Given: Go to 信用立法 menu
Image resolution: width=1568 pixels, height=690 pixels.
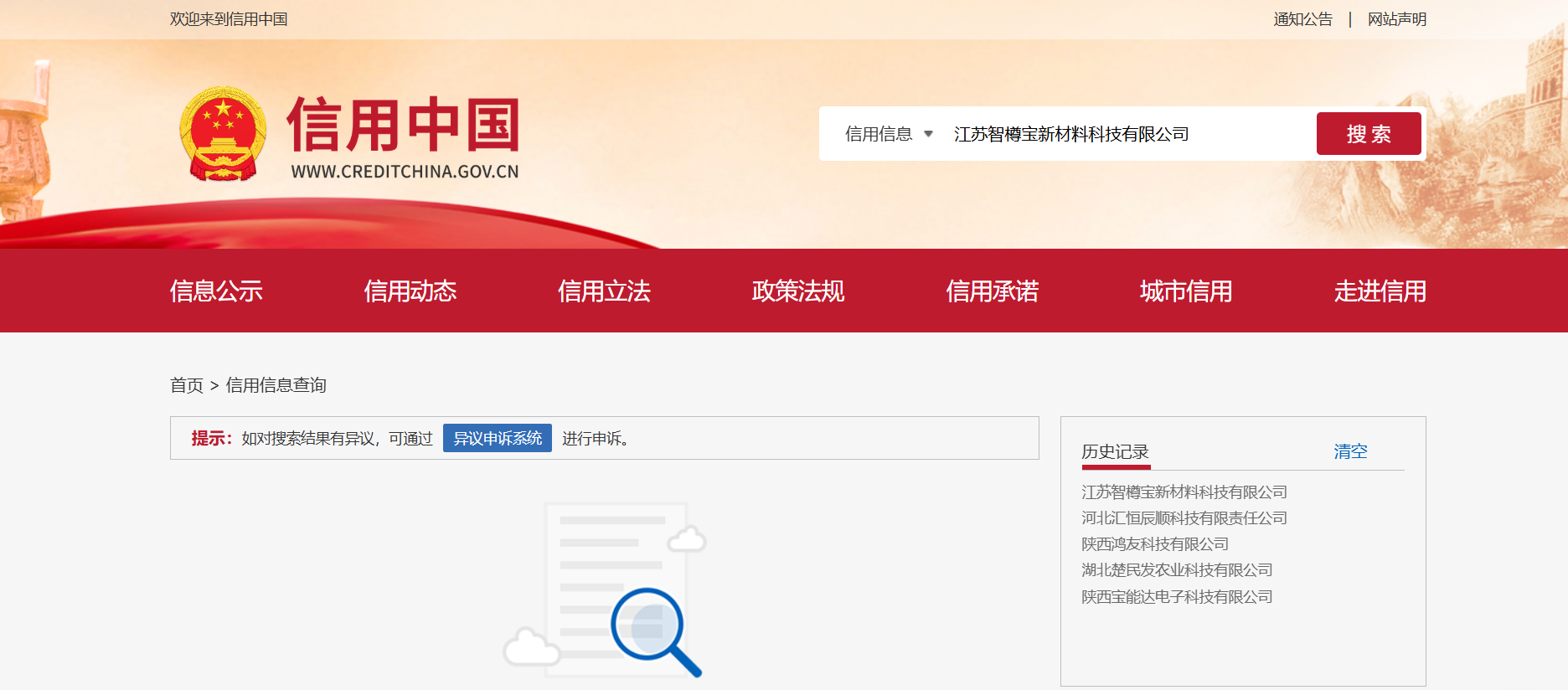Looking at the screenshot, I should 604,291.
